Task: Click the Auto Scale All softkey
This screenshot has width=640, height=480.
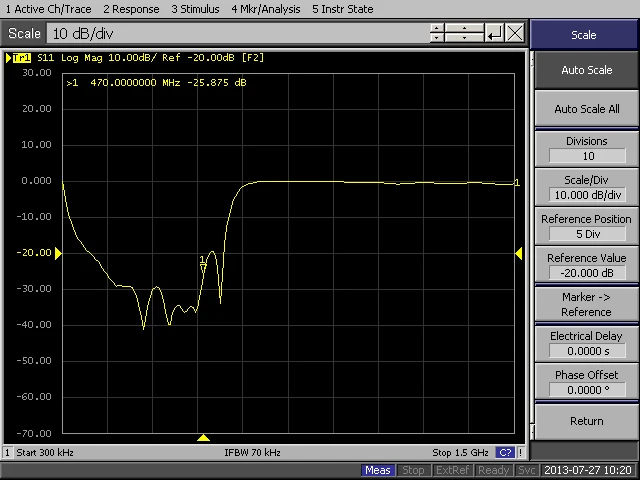Action: 586,109
